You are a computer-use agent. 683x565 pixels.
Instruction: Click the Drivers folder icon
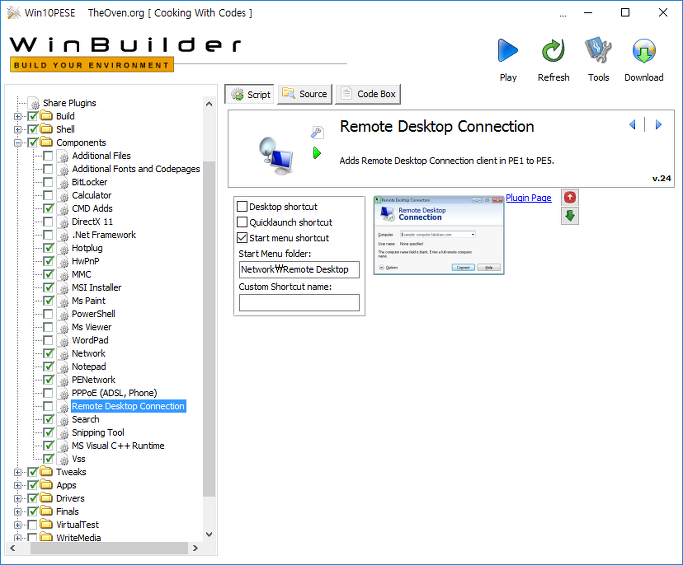click(46, 498)
